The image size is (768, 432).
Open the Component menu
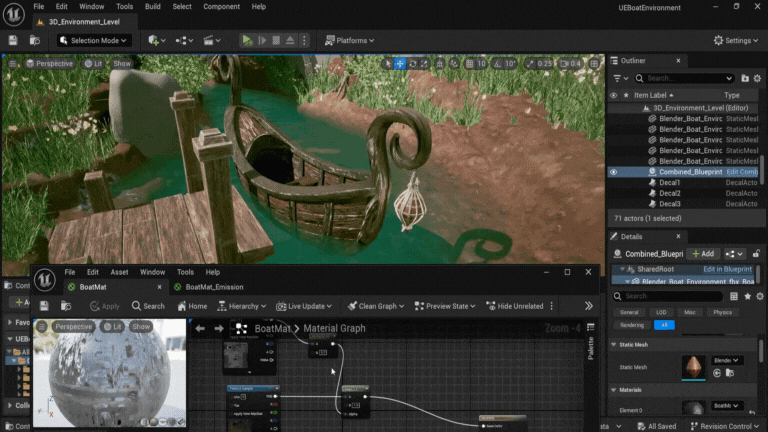tap(221, 6)
